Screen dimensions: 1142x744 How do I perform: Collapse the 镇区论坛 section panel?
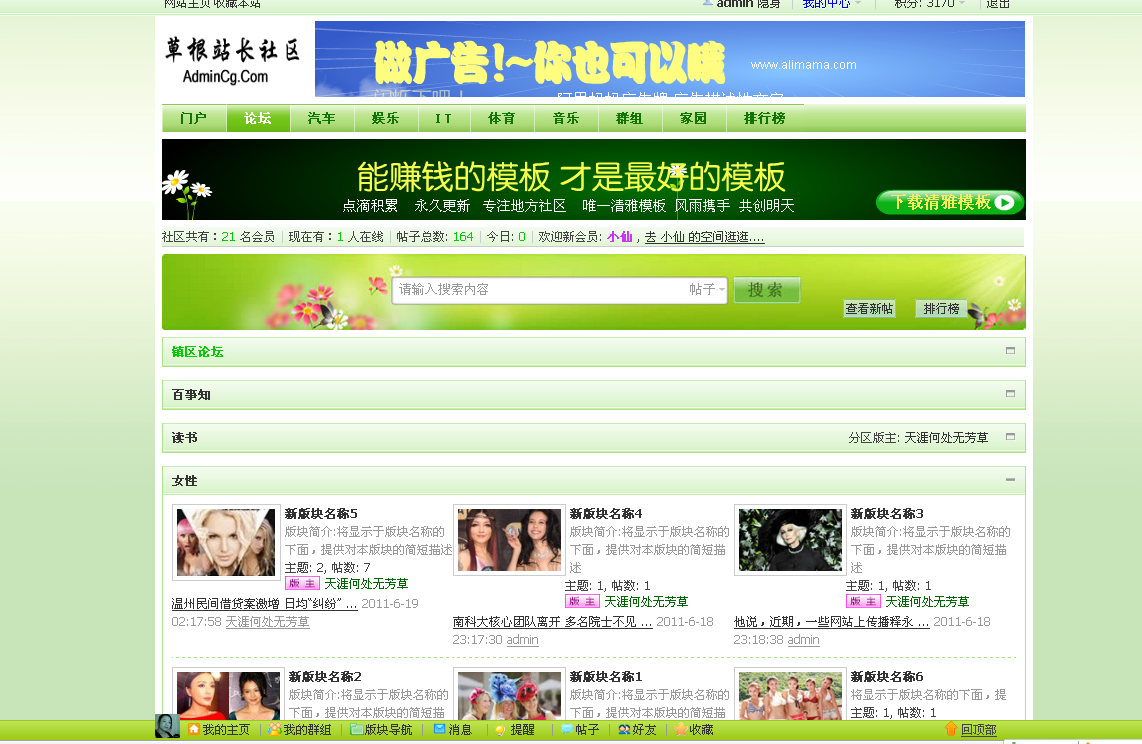pyautogui.click(x=1009, y=352)
